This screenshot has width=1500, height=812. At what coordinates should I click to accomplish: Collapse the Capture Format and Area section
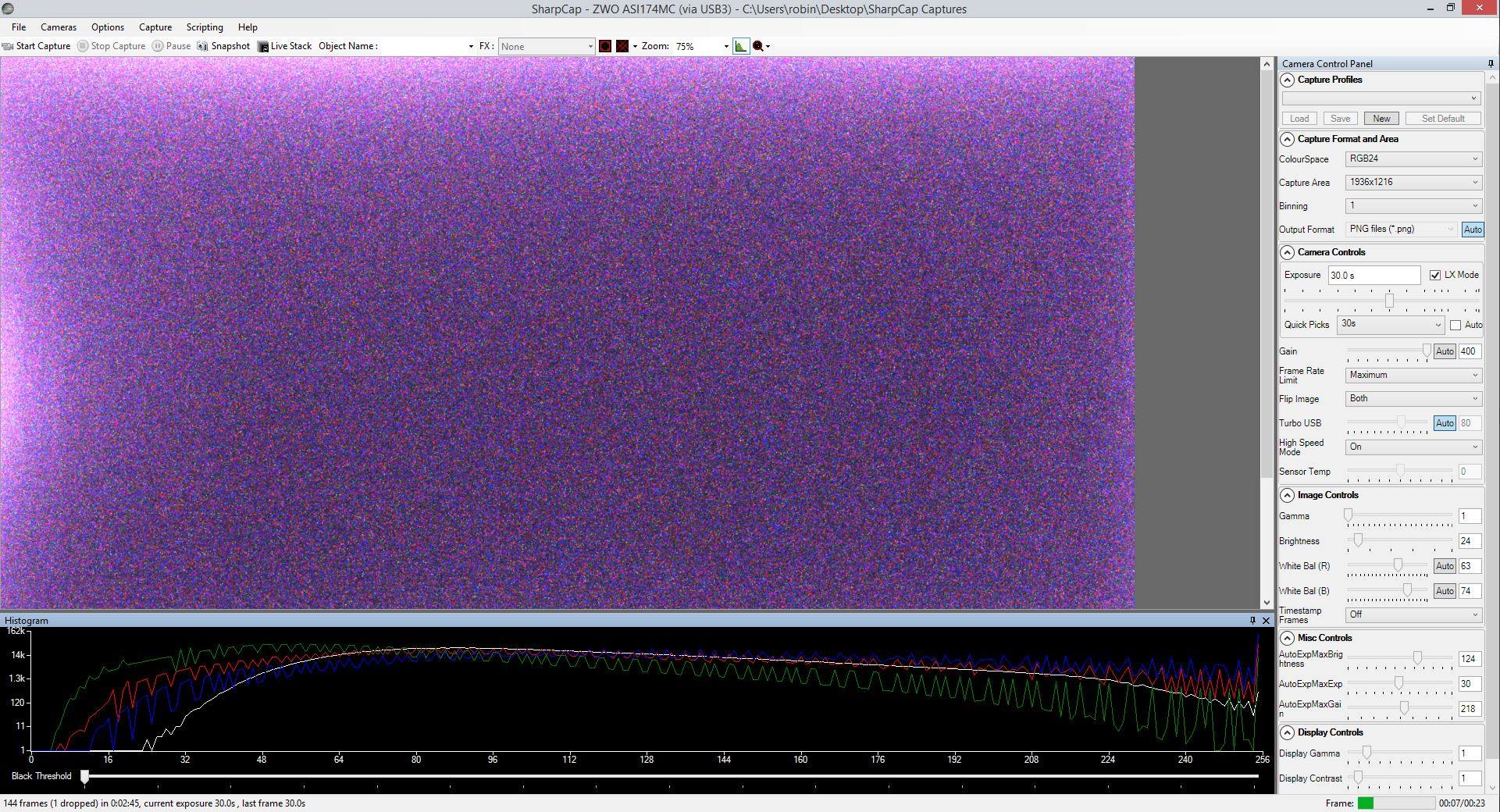tap(1288, 139)
